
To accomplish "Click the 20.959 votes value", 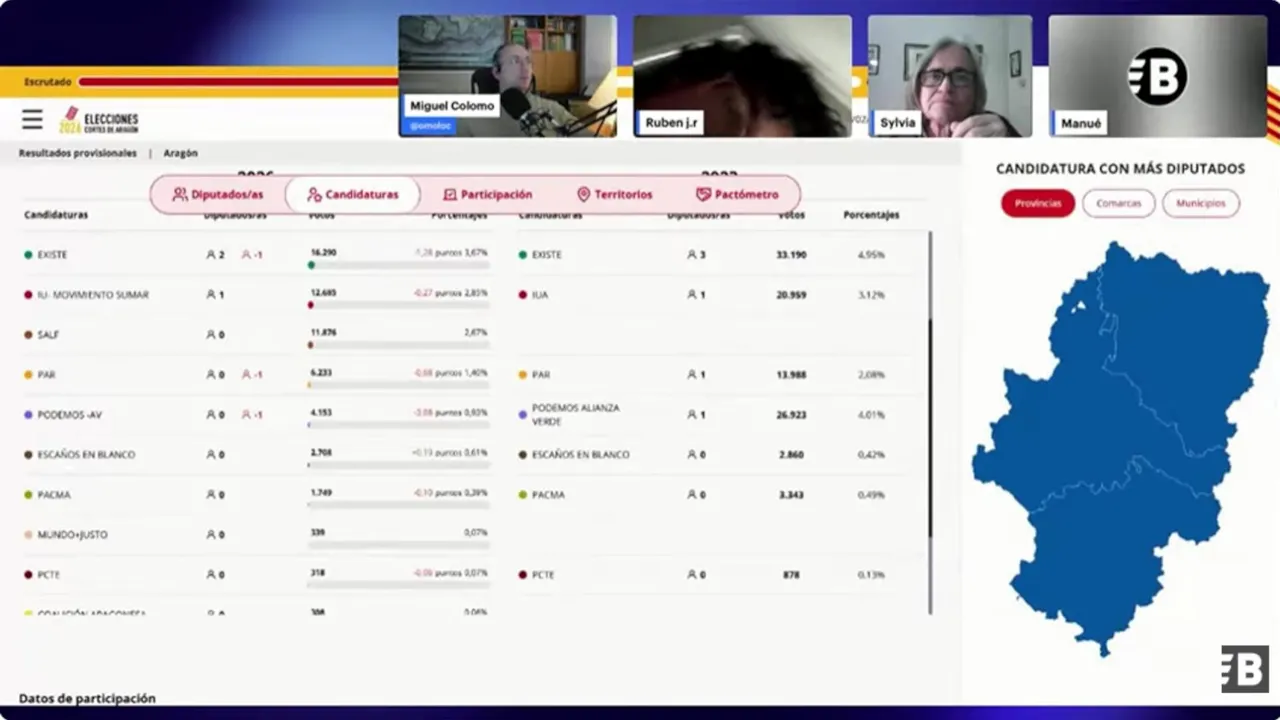I will [791, 295].
